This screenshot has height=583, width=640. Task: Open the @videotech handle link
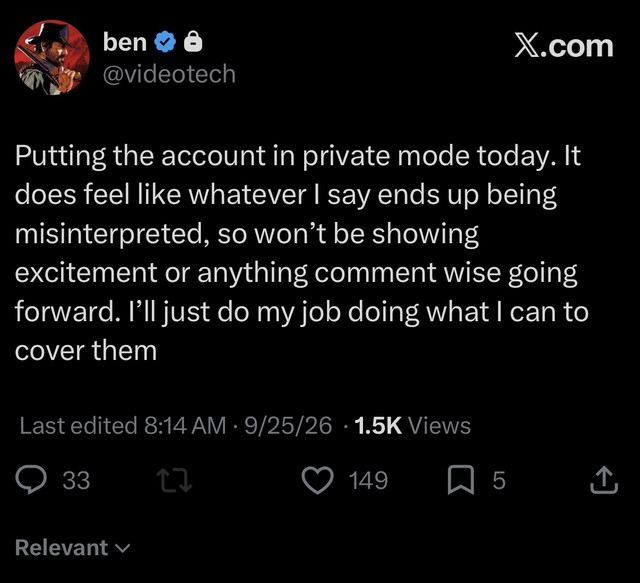pyautogui.click(x=169, y=74)
